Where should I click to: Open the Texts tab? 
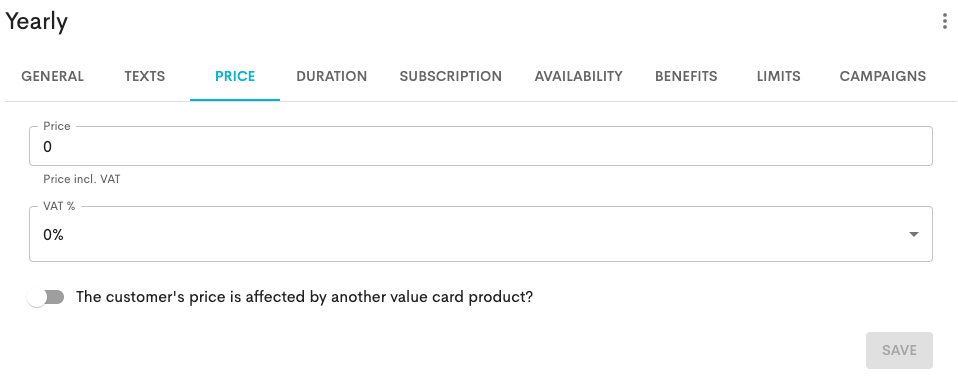pos(145,76)
